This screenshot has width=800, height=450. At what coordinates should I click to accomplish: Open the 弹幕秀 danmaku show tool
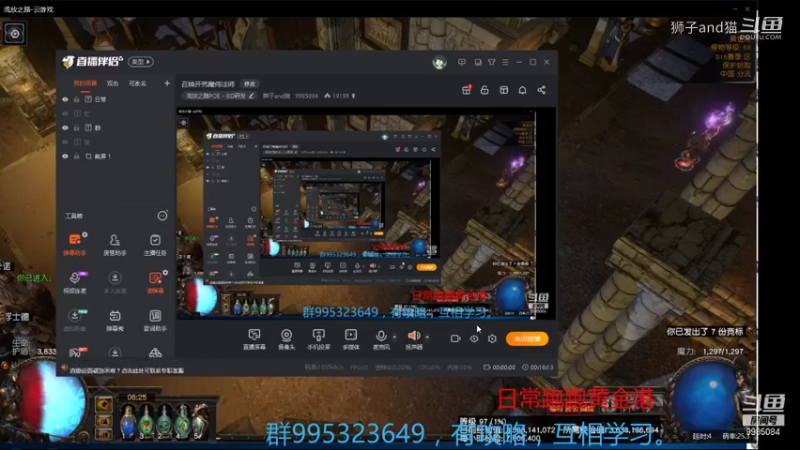(114, 320)
